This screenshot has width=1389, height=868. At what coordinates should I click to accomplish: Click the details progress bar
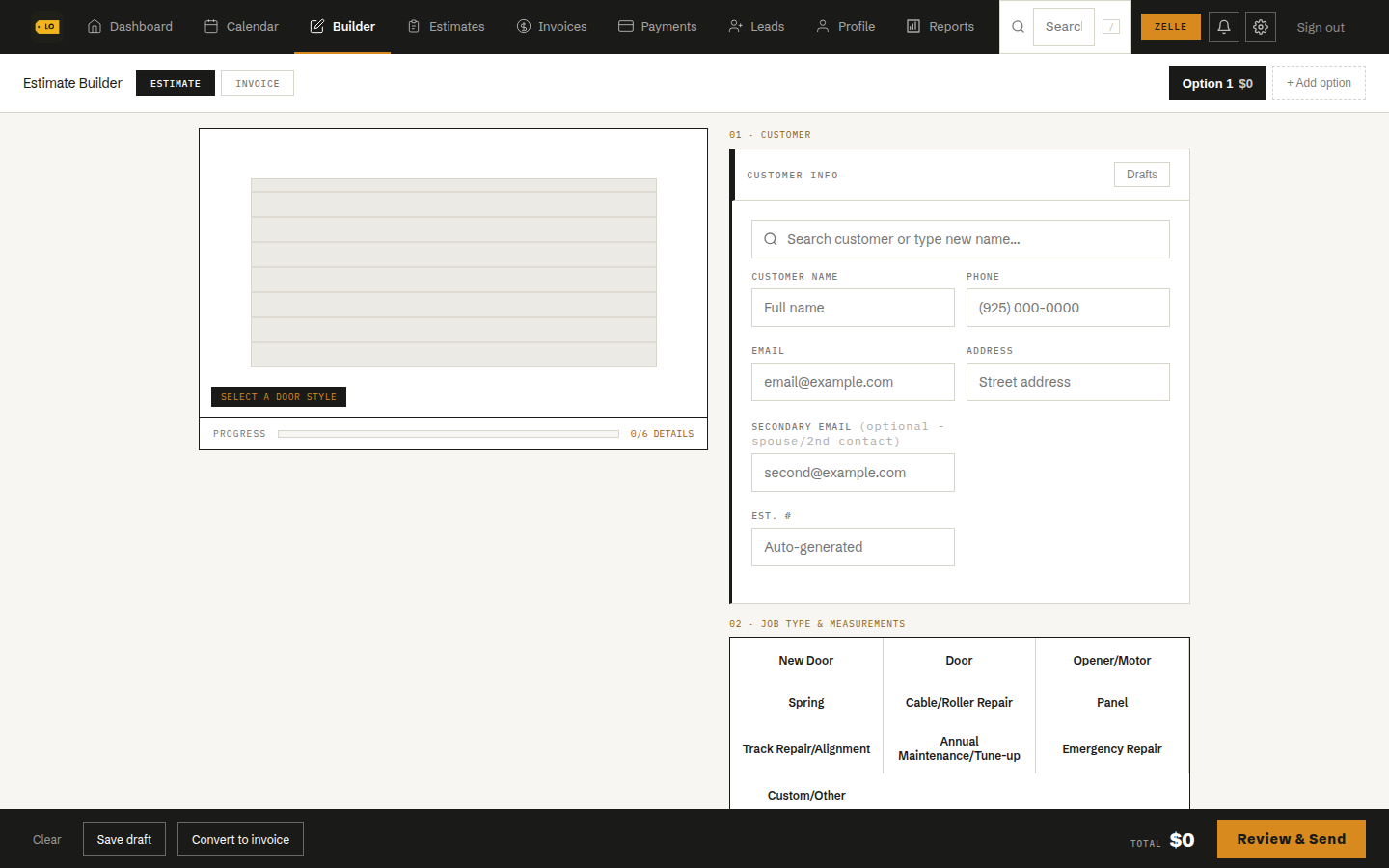(x=449, y=434)
